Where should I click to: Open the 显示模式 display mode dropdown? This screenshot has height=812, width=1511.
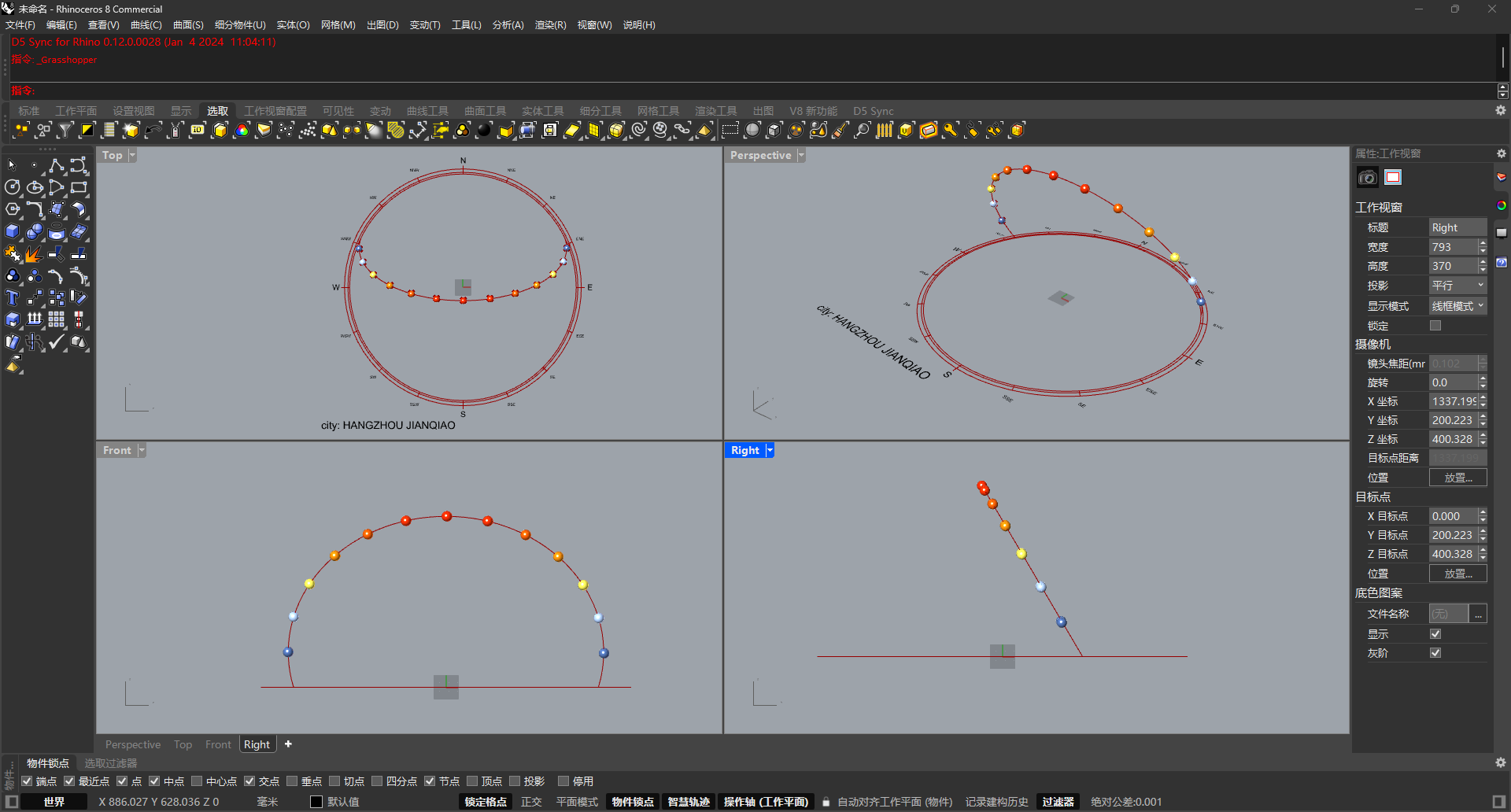coord(1457,306)
